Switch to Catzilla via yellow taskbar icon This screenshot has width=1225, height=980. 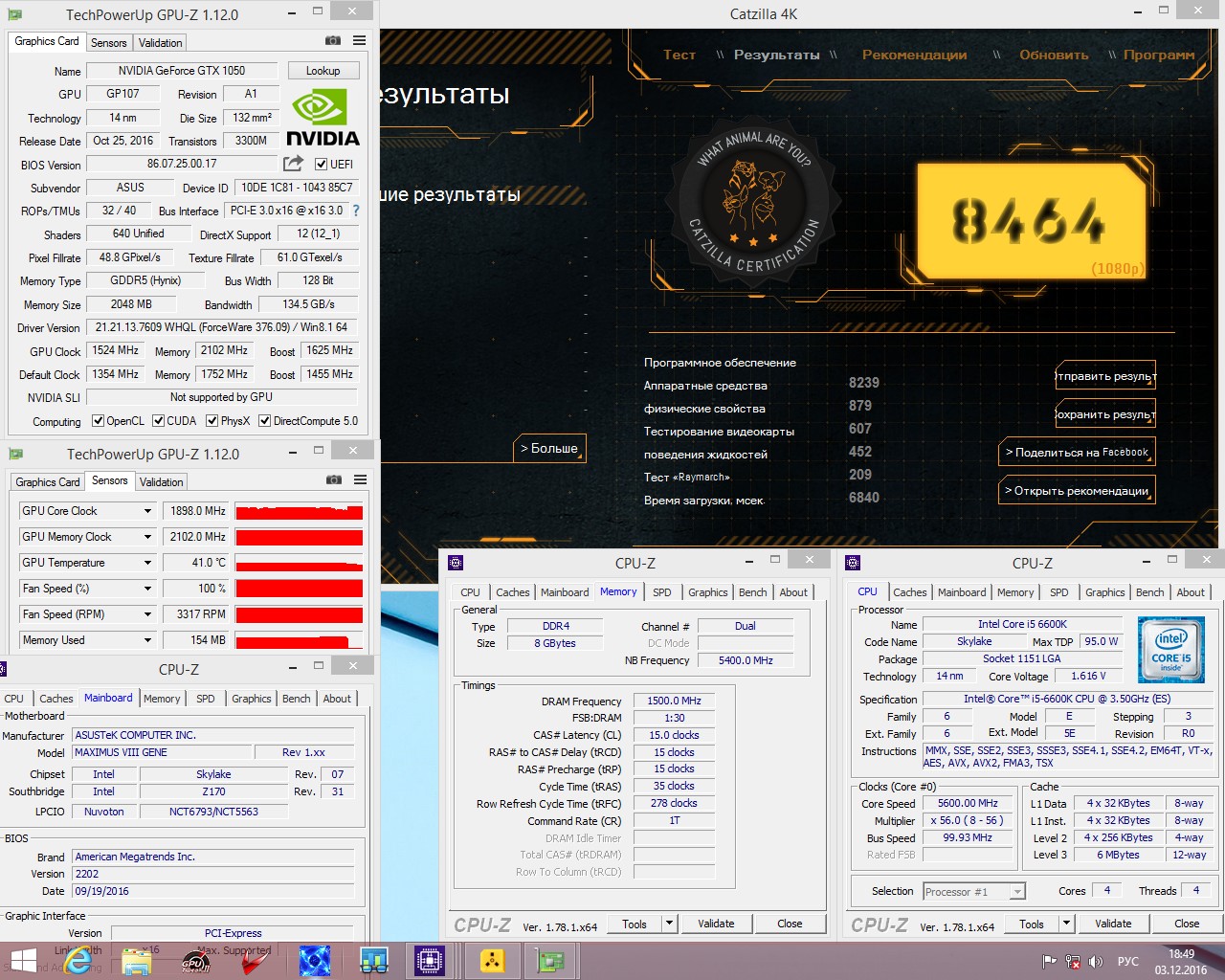pos(492,961)
